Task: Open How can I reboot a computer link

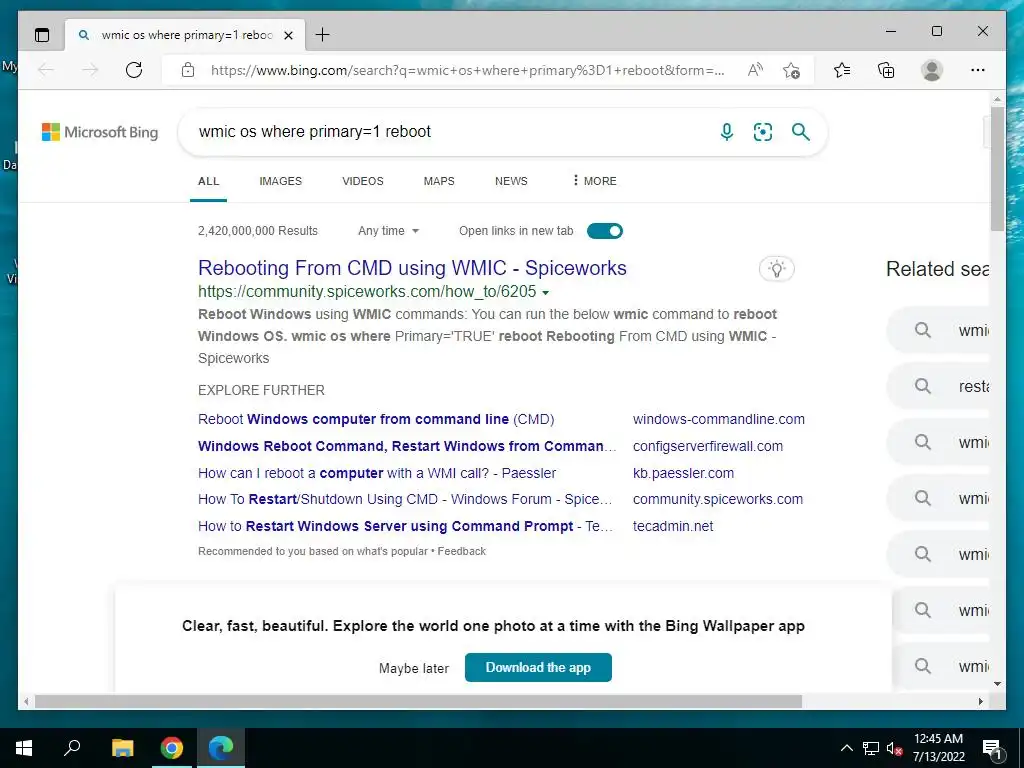Action: click(x=377, y=473)
